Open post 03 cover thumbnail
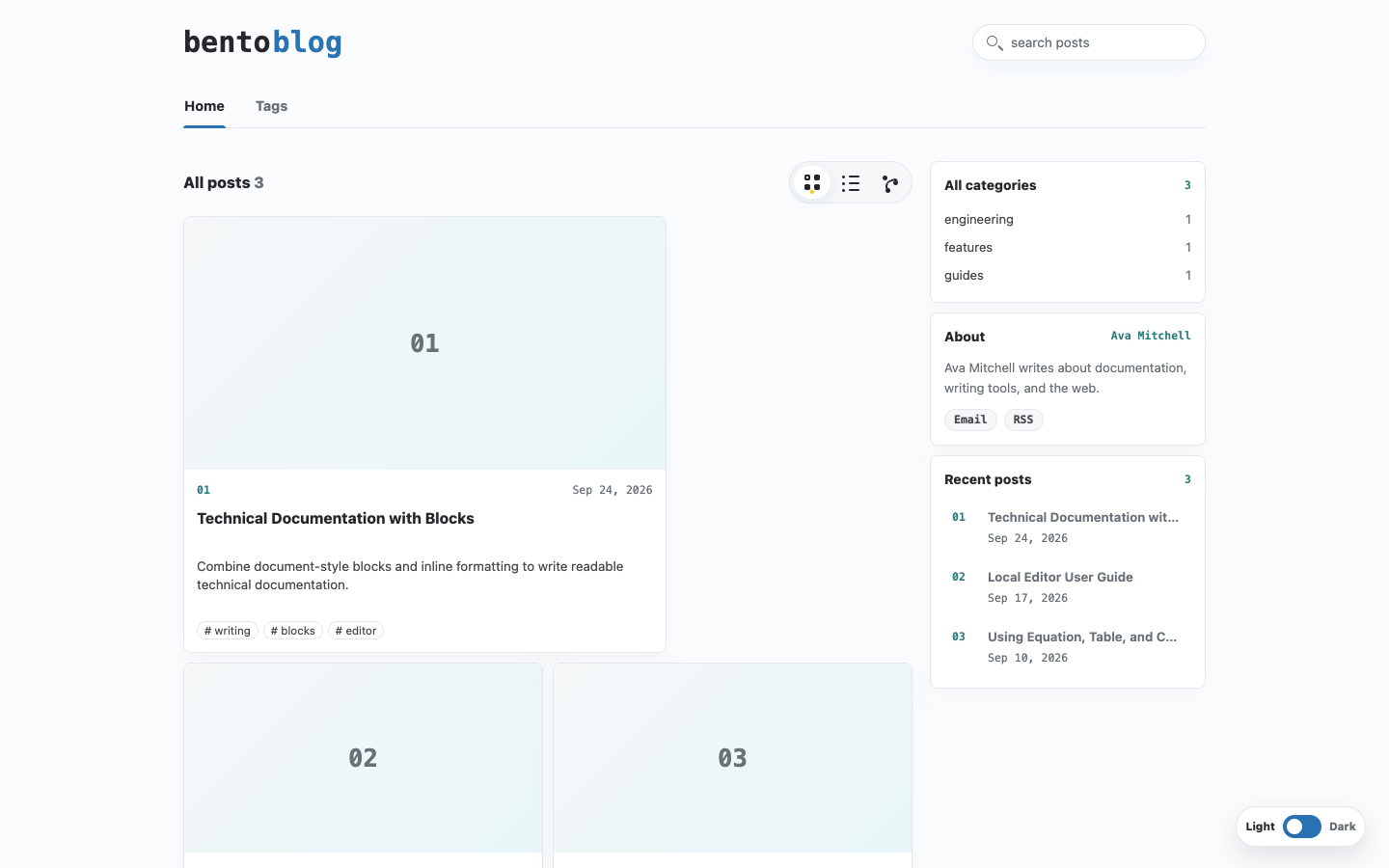 [732, 758]
